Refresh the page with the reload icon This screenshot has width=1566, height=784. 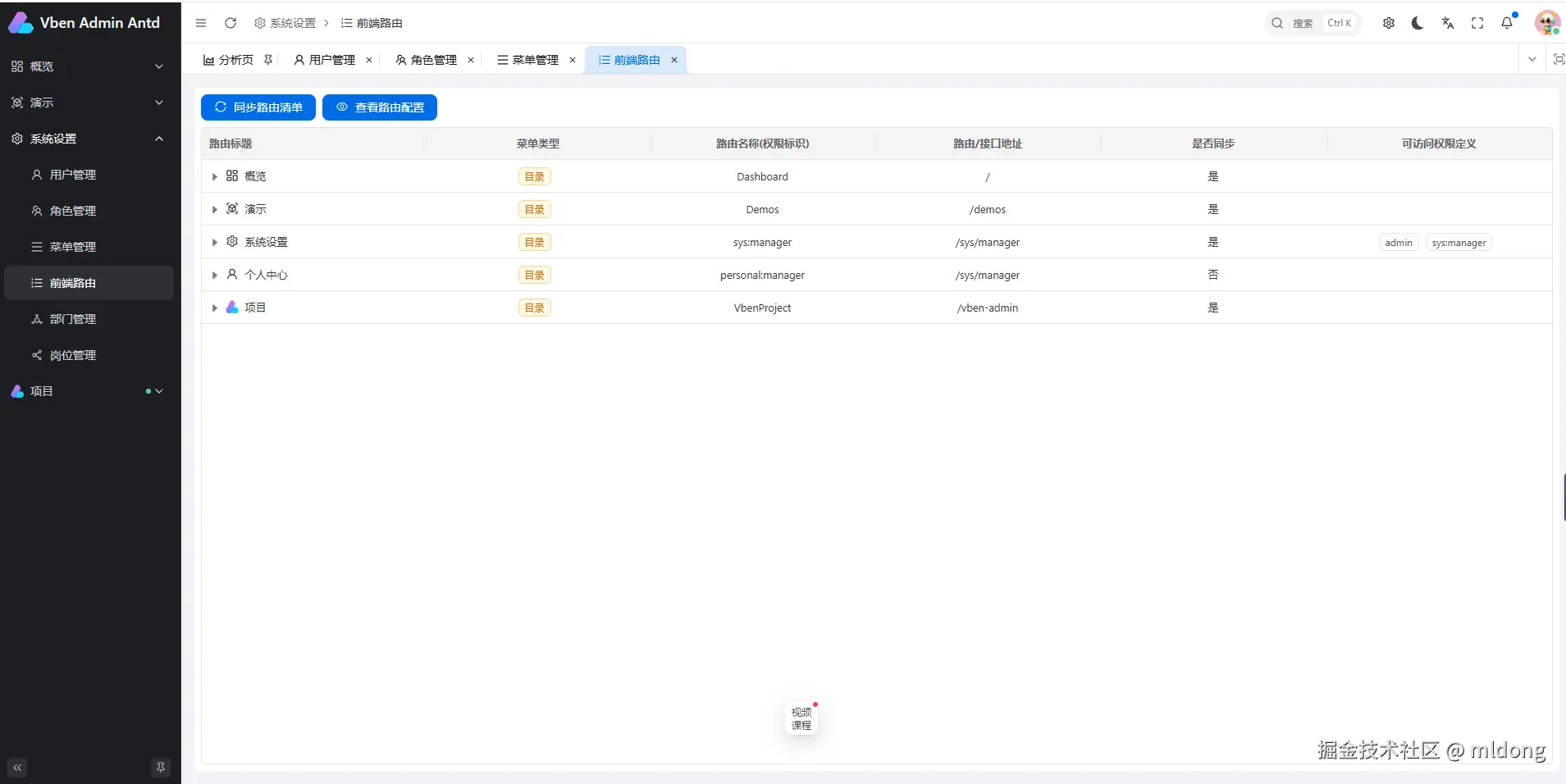click(231, 23)
